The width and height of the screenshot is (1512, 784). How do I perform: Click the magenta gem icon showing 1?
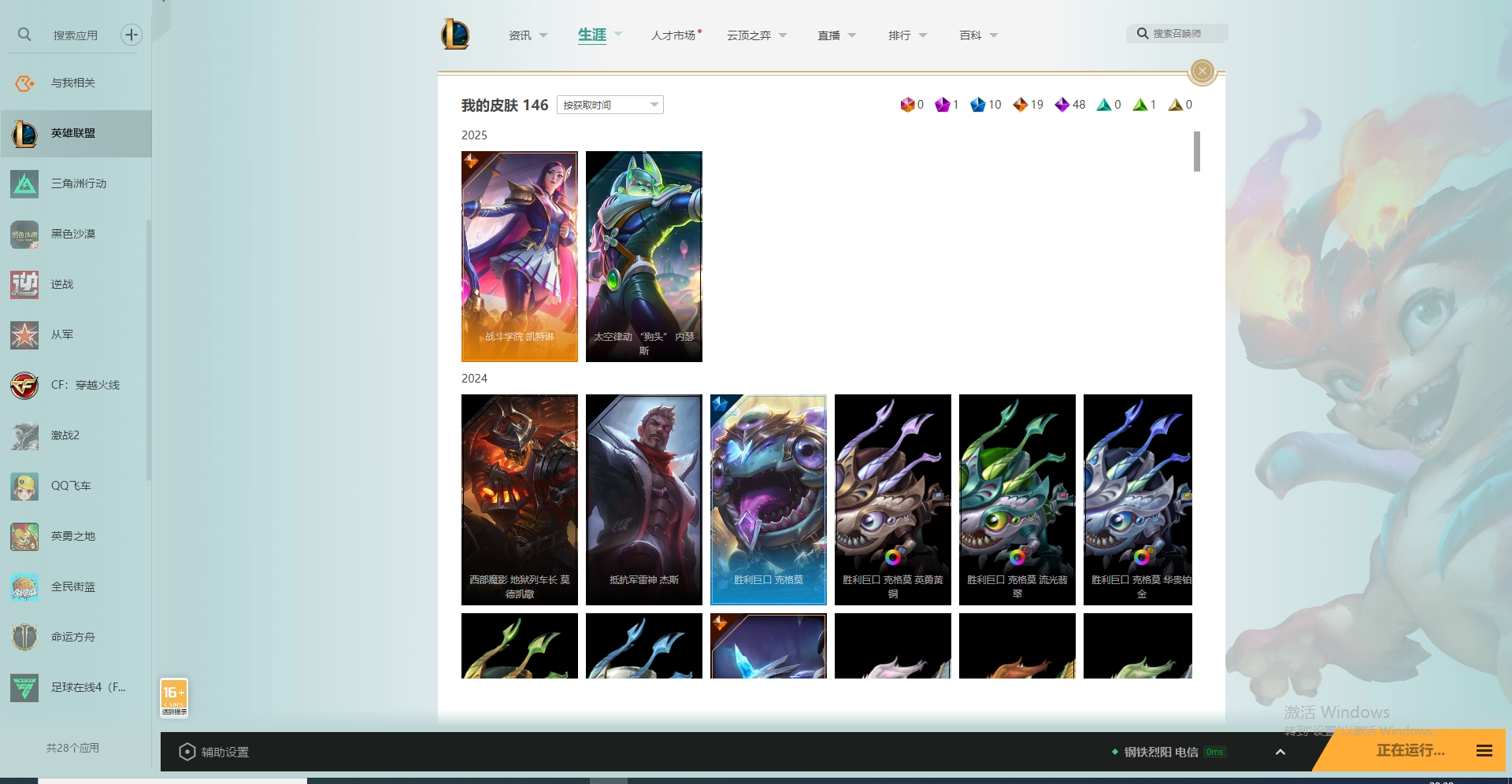click(x=942, y=105)
